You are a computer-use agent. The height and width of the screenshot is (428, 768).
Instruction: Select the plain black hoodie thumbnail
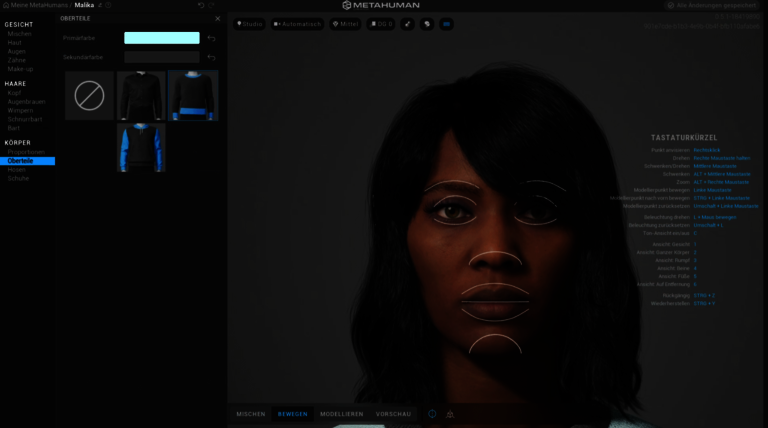click(x=141, y=95)
